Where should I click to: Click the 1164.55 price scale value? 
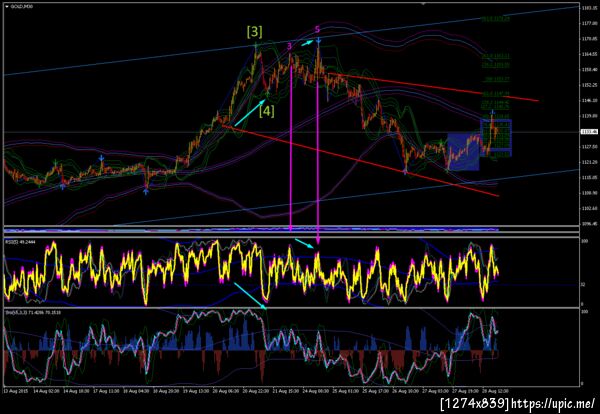588,54
